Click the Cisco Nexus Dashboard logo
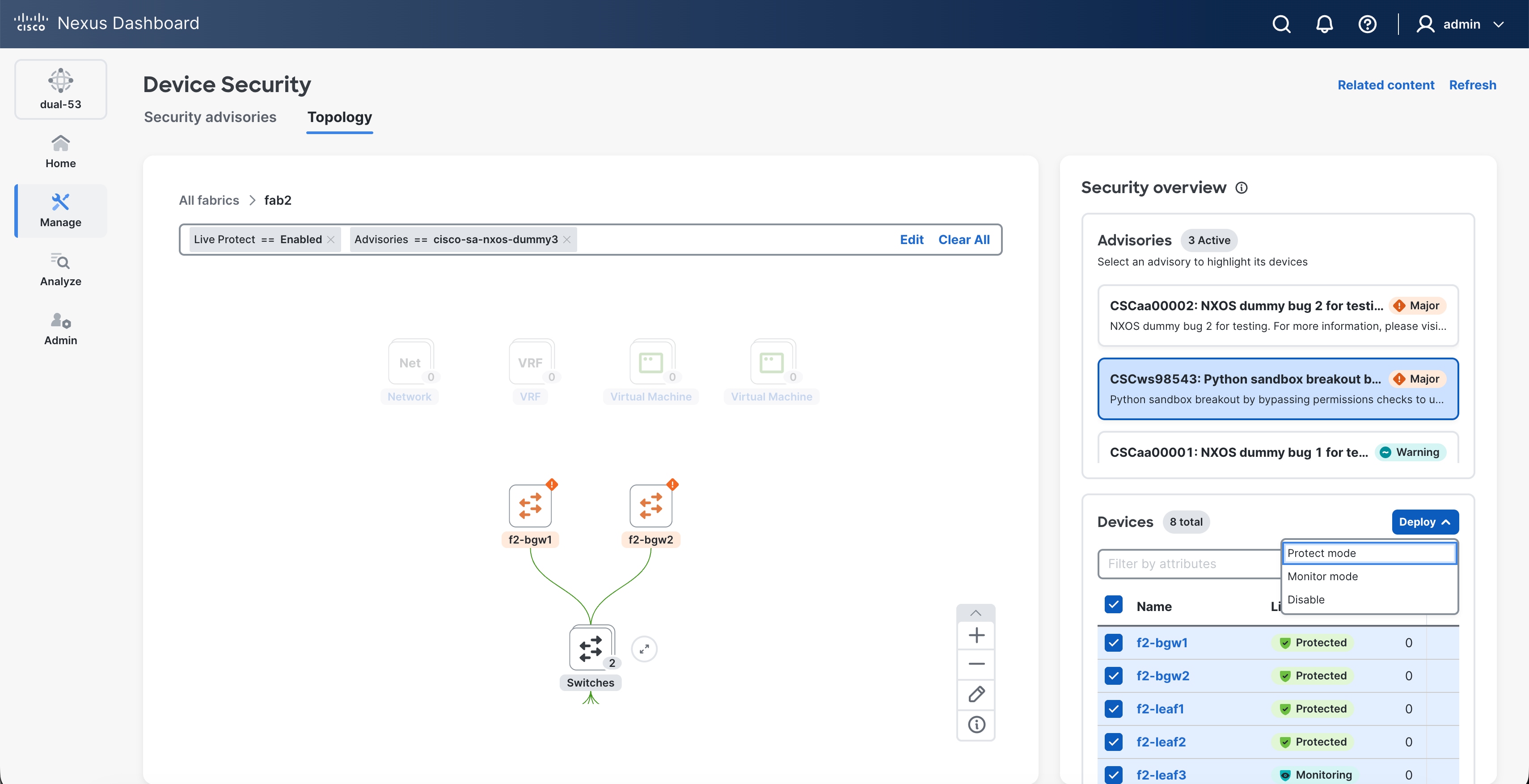The height and width of the screenshot is (784, 1529). (x=107, y=23)
